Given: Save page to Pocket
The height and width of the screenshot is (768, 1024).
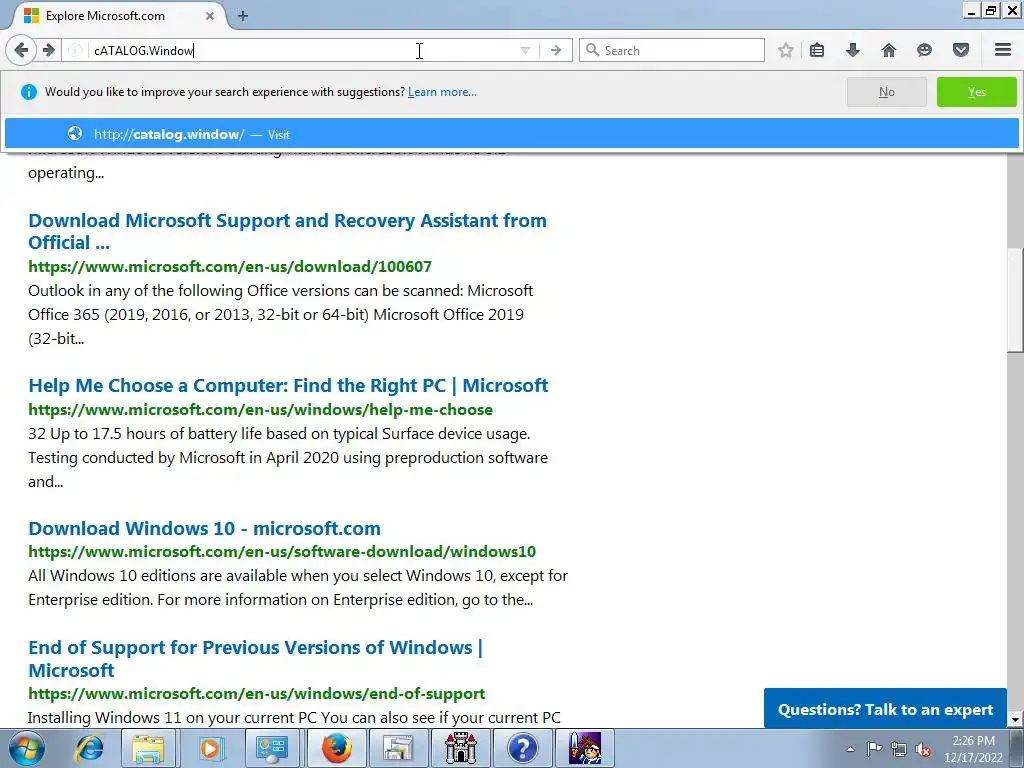Looking at the screenshot, I should tap(961, 50).
